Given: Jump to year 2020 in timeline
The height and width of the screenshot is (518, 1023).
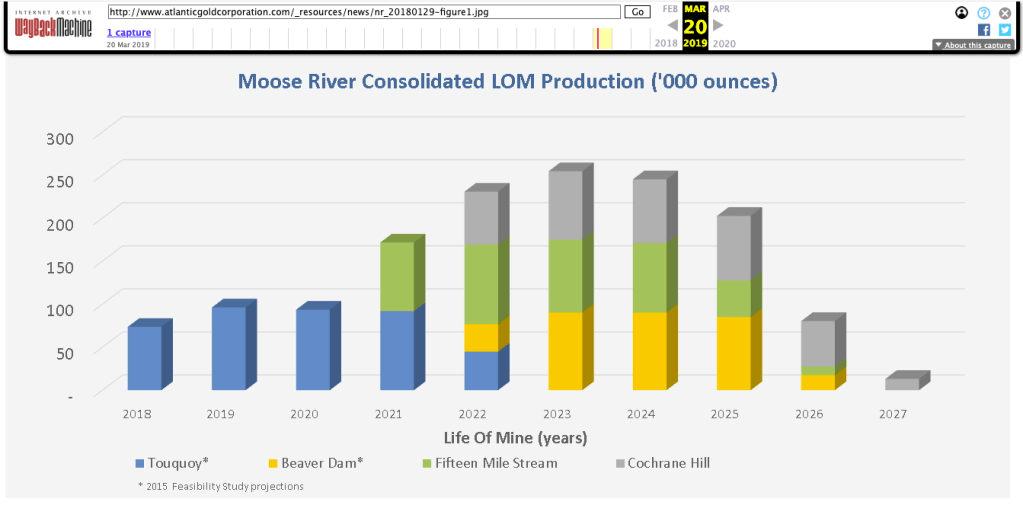Looking at the screenshot, I should pyautogui.click(x=723, y=44).
